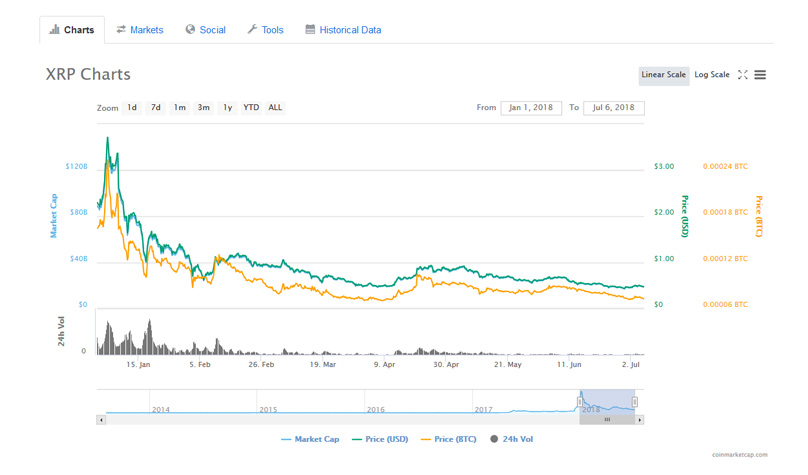Click the navigator scrollbar right arrow

click(639, 420)
